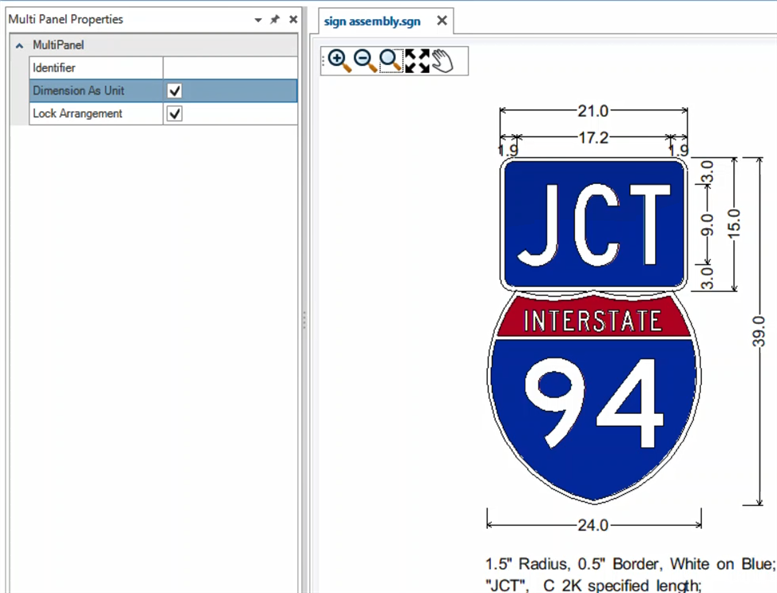Uncheck the Dimension As Unit checkbox
This screenshot has height=593, width=777.
pos(174,91)
